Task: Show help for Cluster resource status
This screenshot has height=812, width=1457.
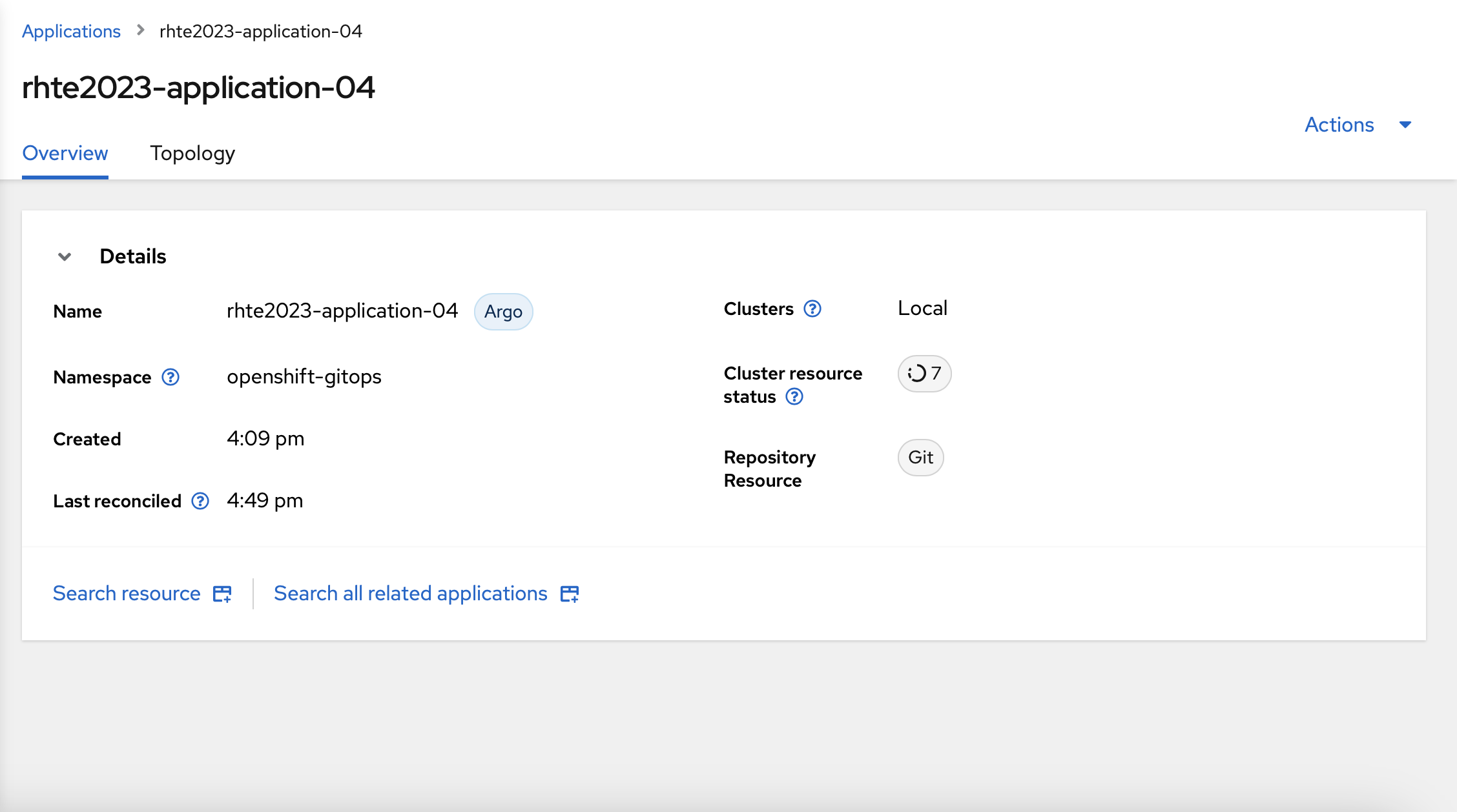Action: (x=794, y=396)
